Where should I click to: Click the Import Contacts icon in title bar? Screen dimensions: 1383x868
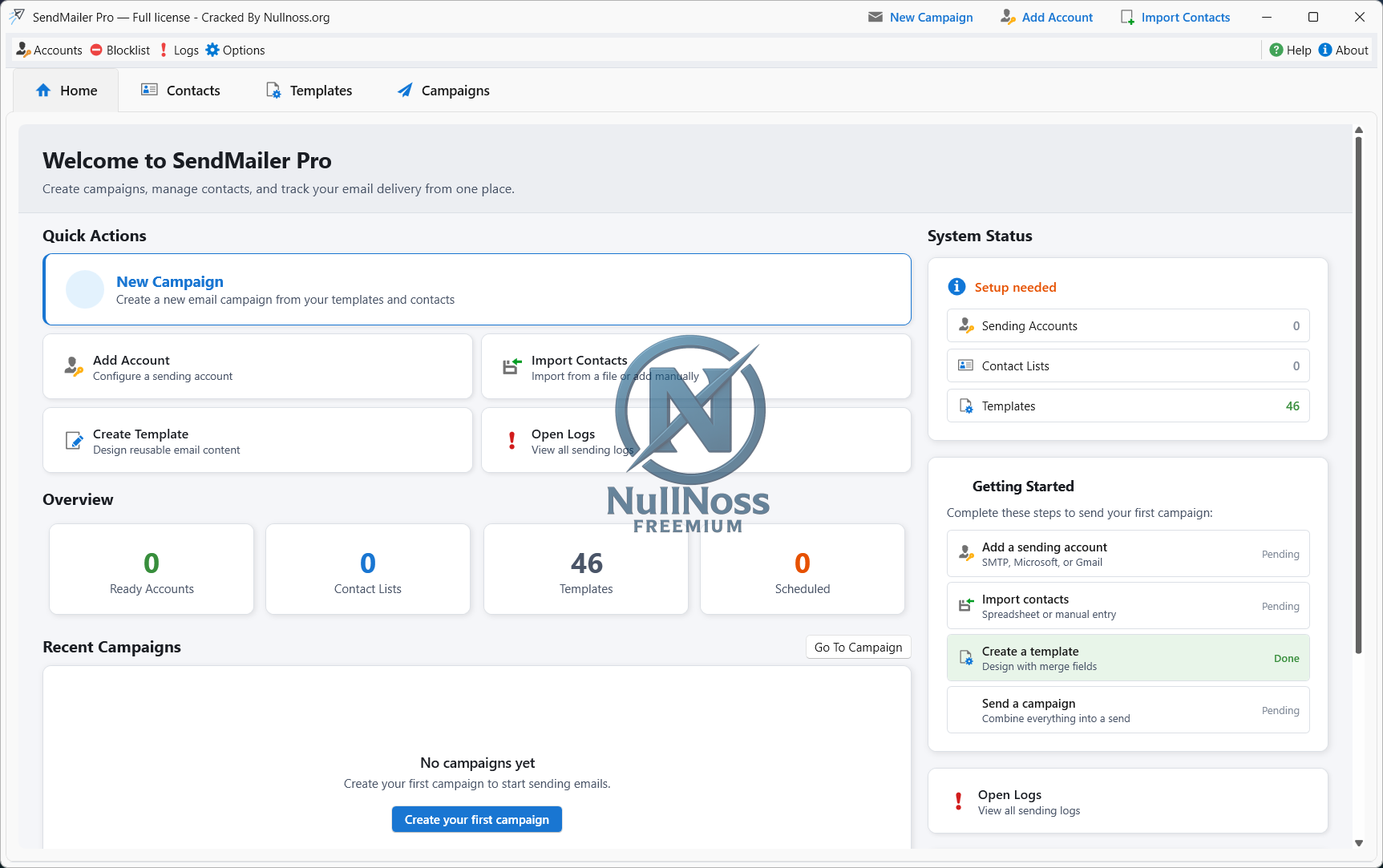pyautogui.click(x=1127, y=17)
